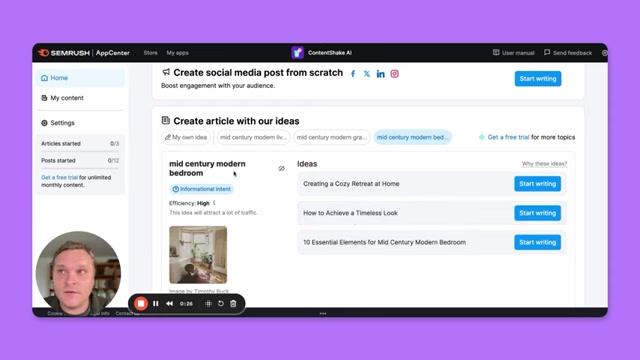The height and width of the screenshot is (360, 640).
Task: Click the ContentShake AI app icon
Action: click(298, 52)
